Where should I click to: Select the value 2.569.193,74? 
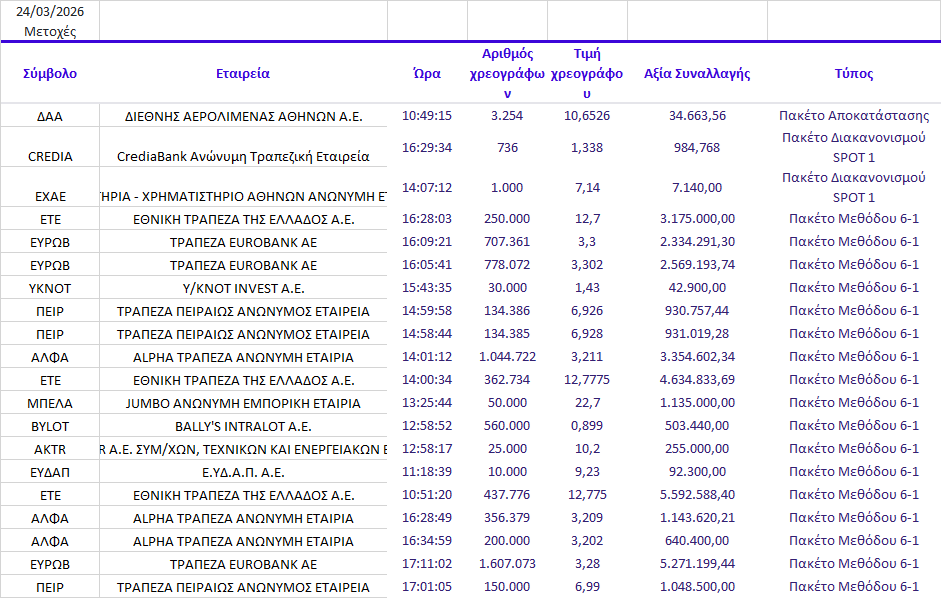tap(697, 265)
